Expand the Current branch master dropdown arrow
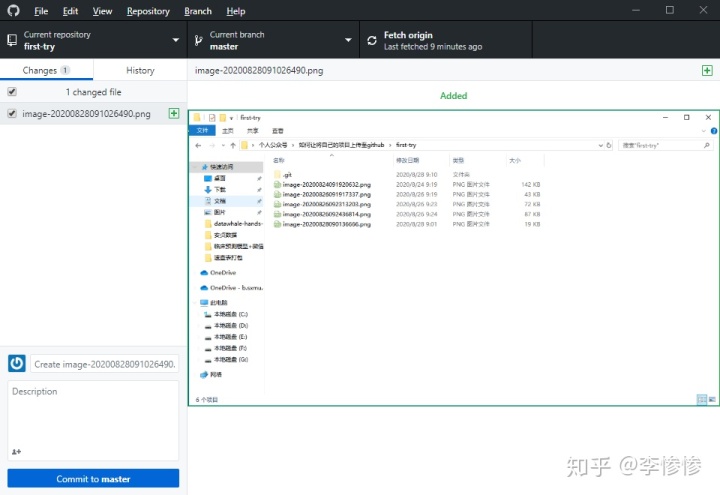Image resolution: width=720 pixels, height=495 pixels. click(x=348, y=40)
